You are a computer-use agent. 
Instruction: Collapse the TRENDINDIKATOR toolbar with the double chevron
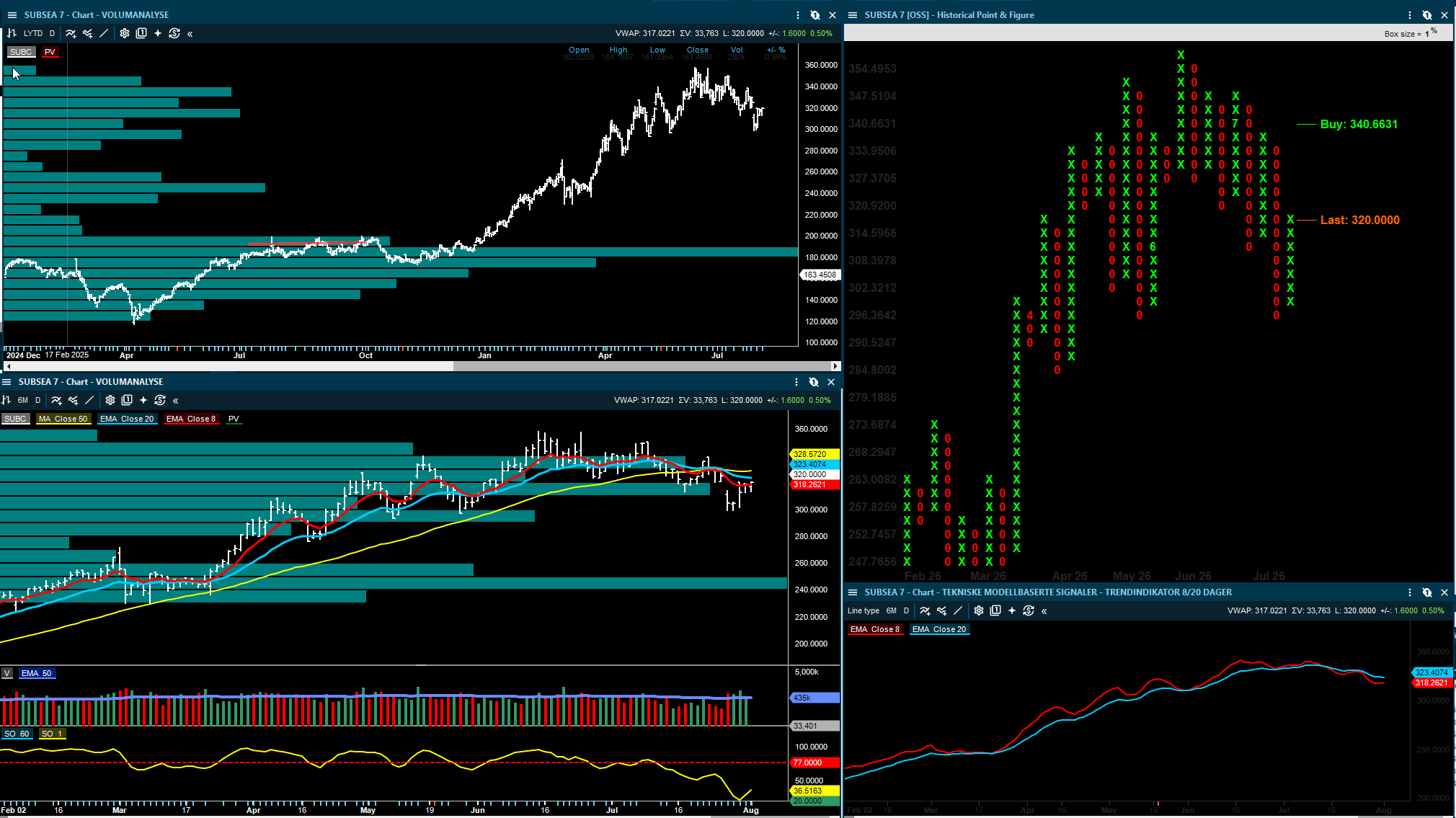(1044, 611)
